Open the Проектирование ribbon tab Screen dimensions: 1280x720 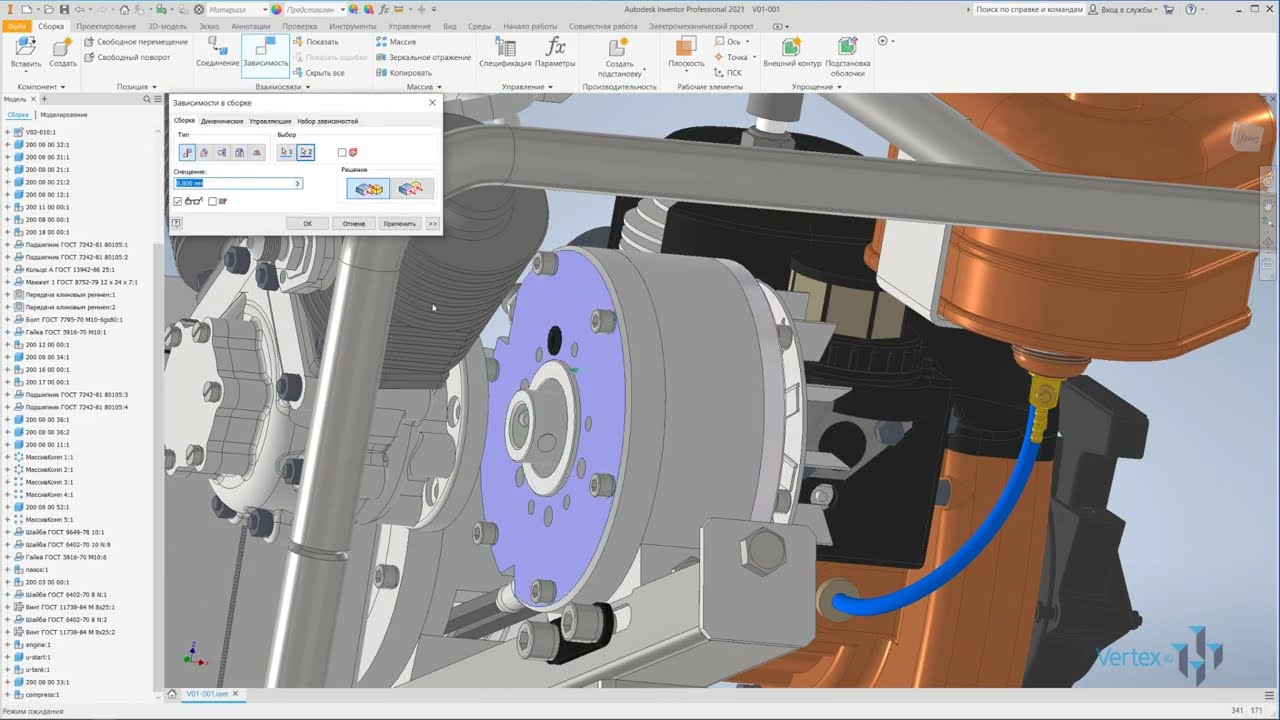coord(106,26)
